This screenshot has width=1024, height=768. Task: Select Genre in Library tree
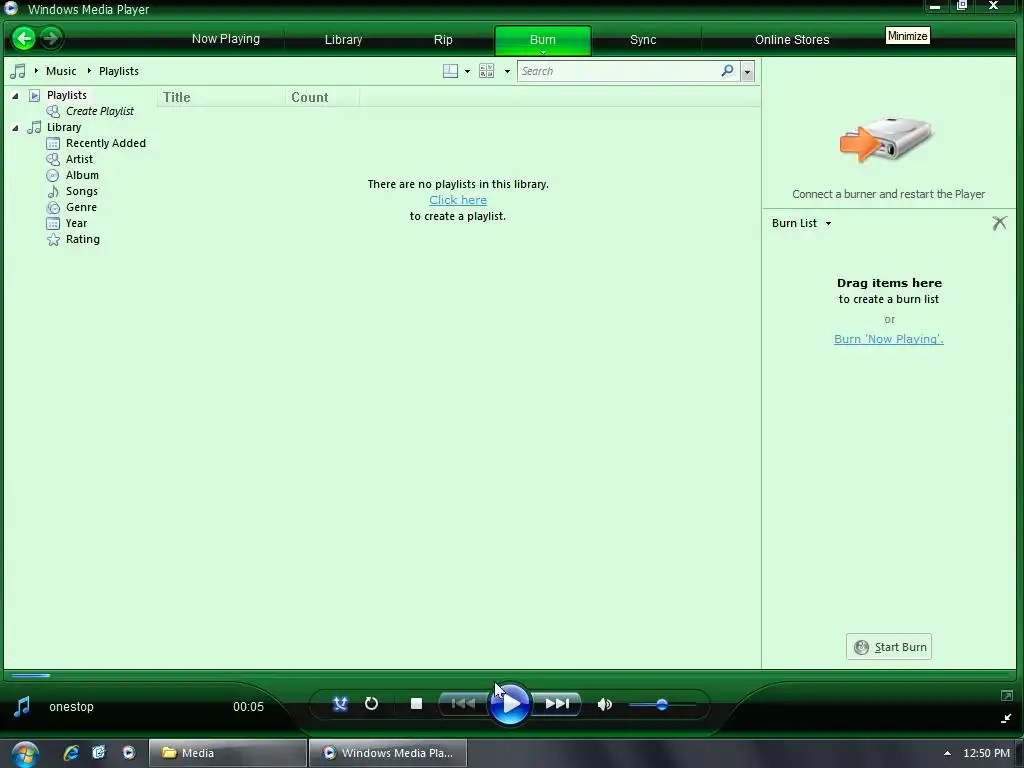pos(81,207)
